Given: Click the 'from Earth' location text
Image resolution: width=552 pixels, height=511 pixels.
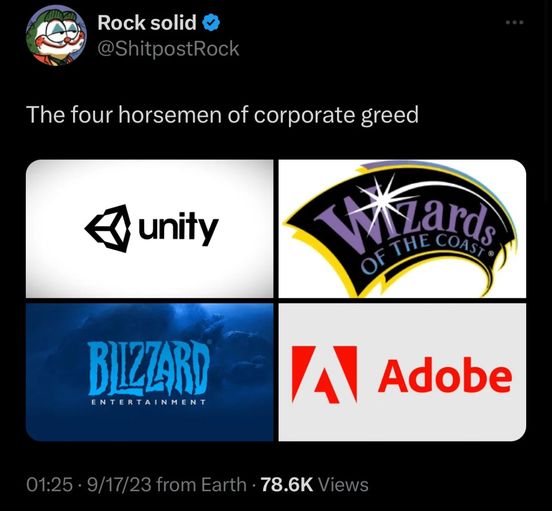Looking at the screenshot, I should (201, 485).
